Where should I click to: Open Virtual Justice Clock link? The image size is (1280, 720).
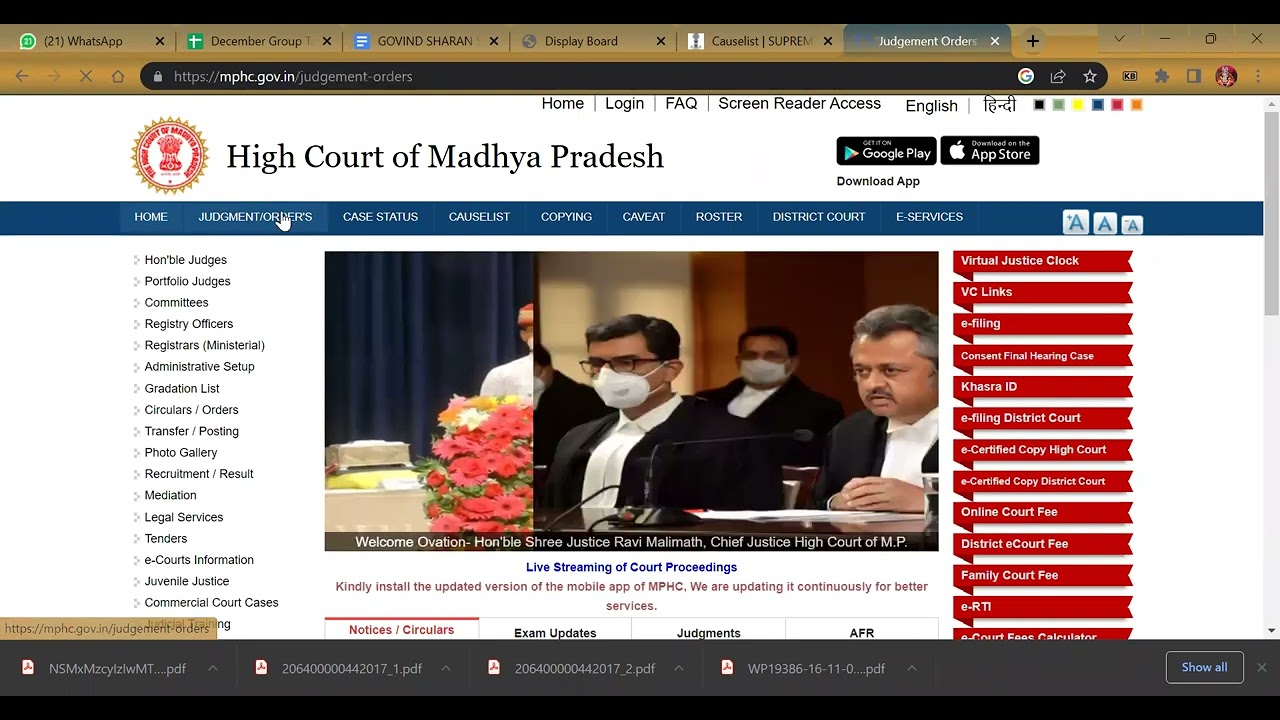(x=1042, y=261)
